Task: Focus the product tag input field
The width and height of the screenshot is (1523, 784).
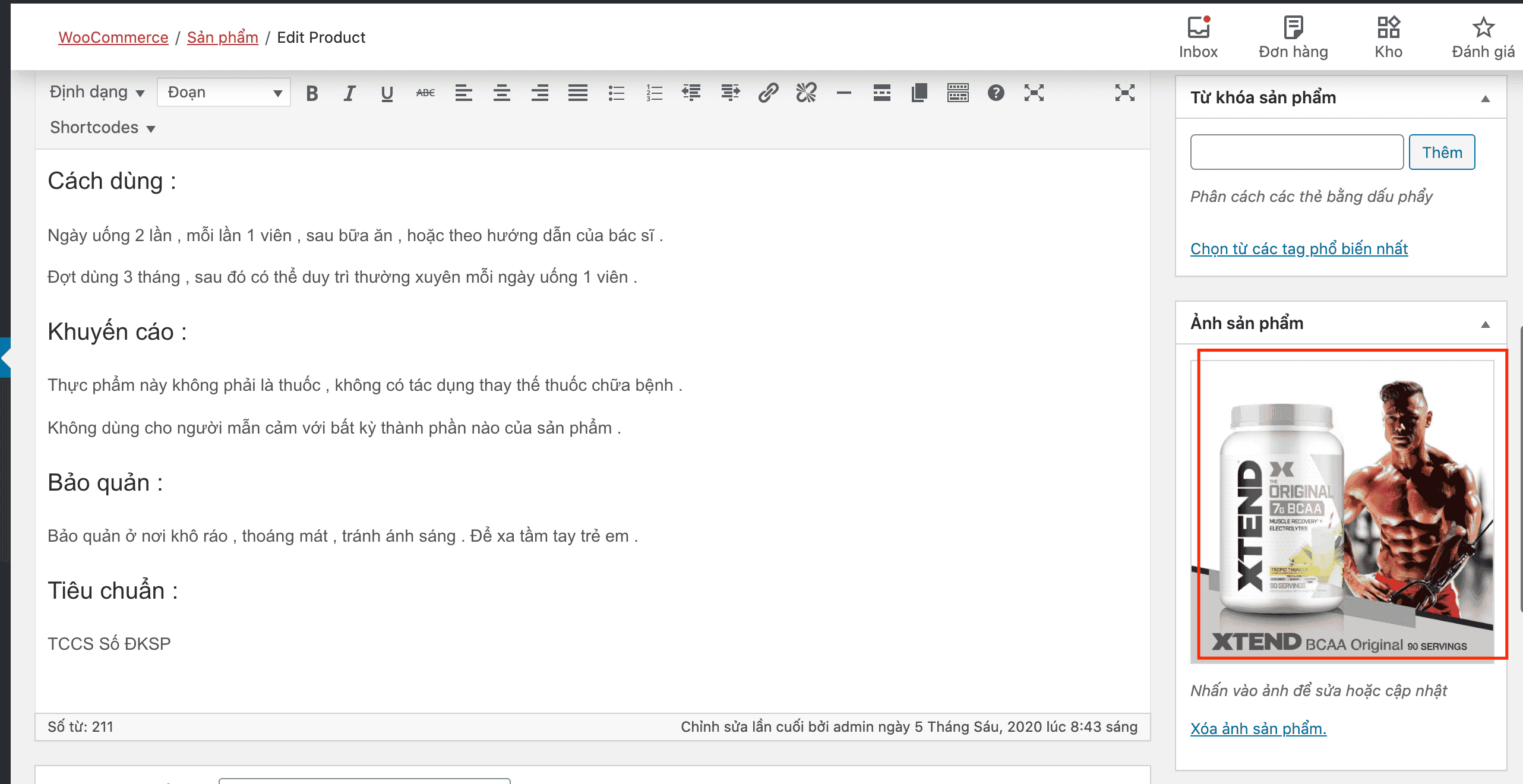Action: point(1297,152)
